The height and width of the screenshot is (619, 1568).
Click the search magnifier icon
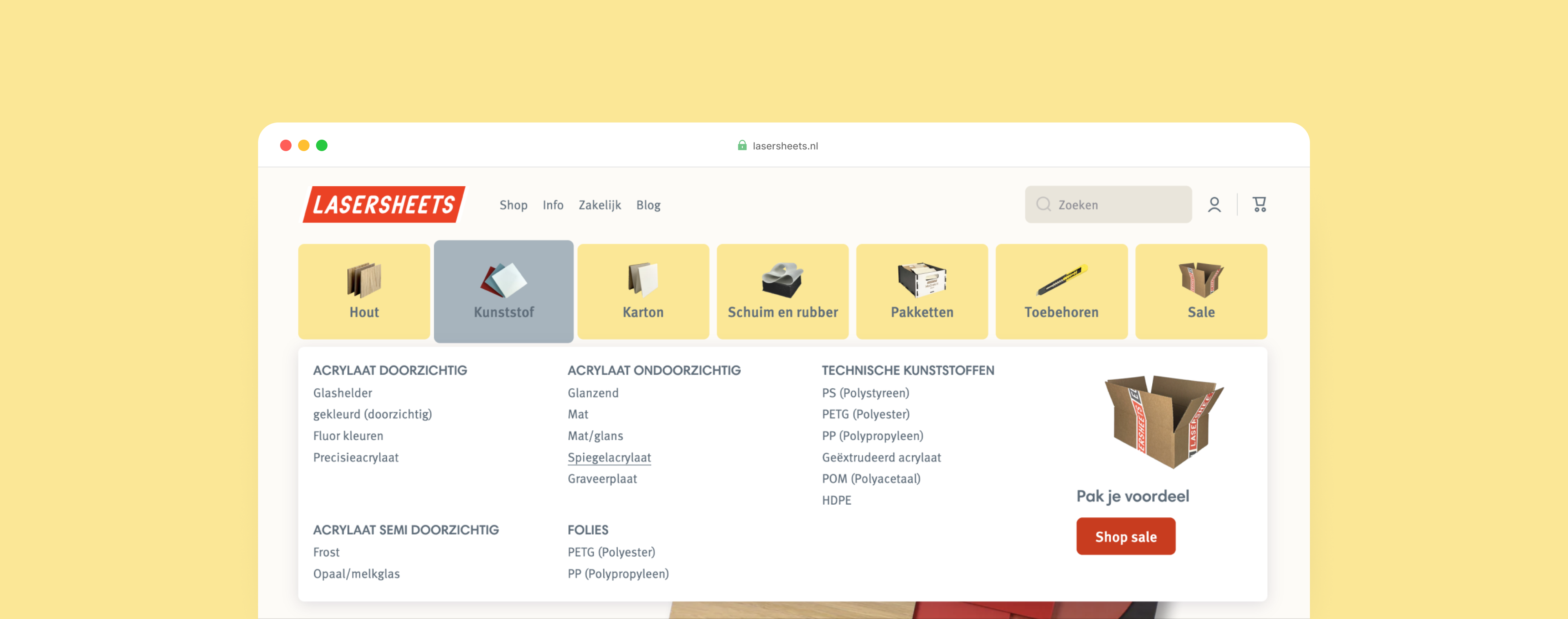pyautogui.click(x=1043, y=205)
